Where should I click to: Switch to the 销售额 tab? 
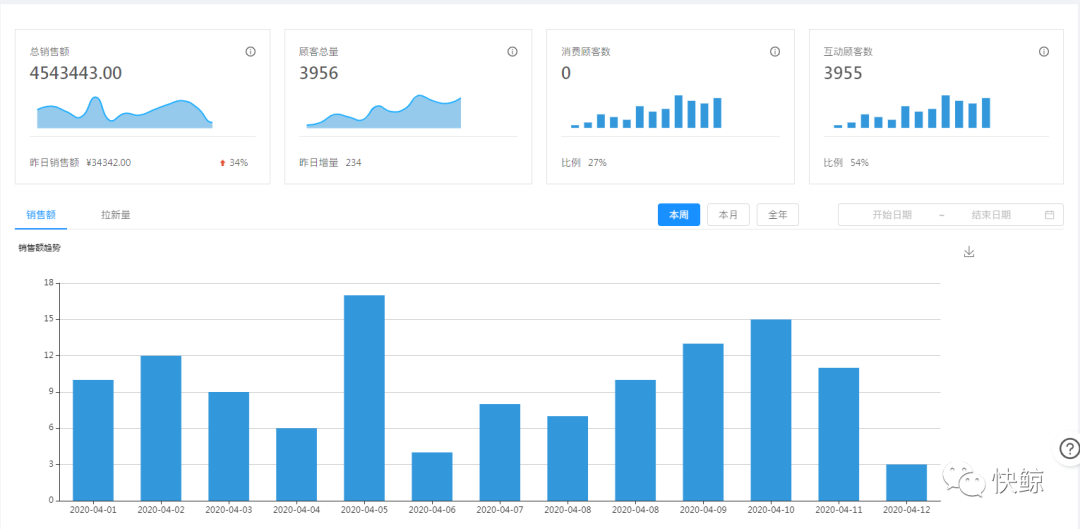coord(41,214)
